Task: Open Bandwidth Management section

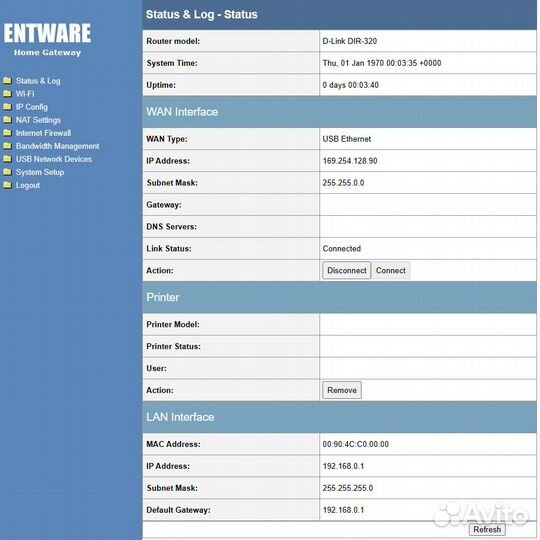Action: click(58, 146)
